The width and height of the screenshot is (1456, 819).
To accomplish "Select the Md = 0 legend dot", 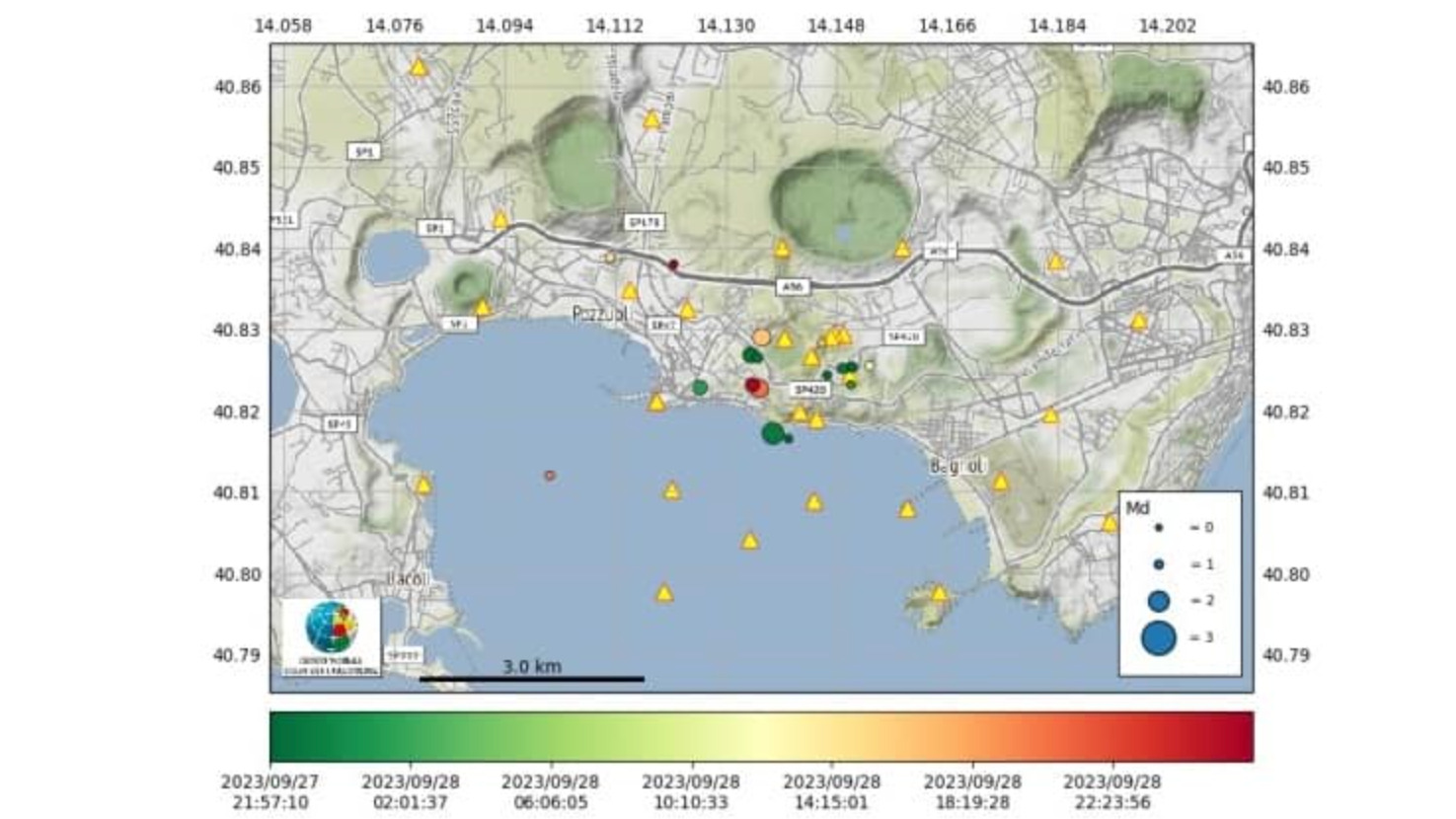I will [x=1158, y=528].
